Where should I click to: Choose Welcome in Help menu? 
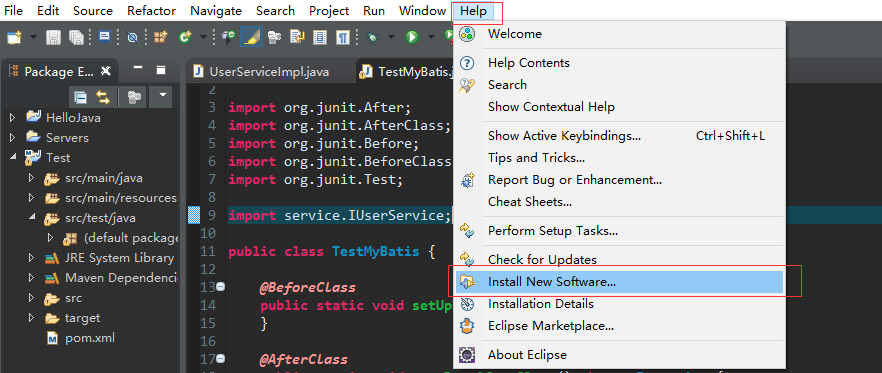coord(619,34)
